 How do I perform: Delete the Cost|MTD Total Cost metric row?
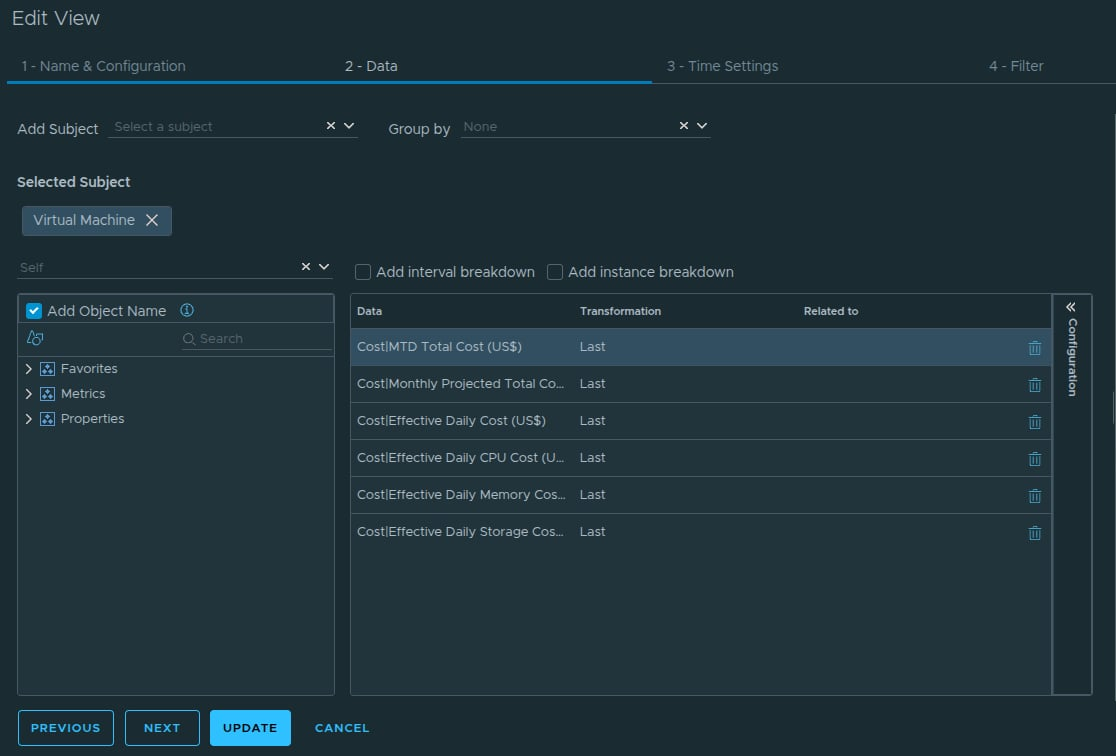tap(1035, 347)
